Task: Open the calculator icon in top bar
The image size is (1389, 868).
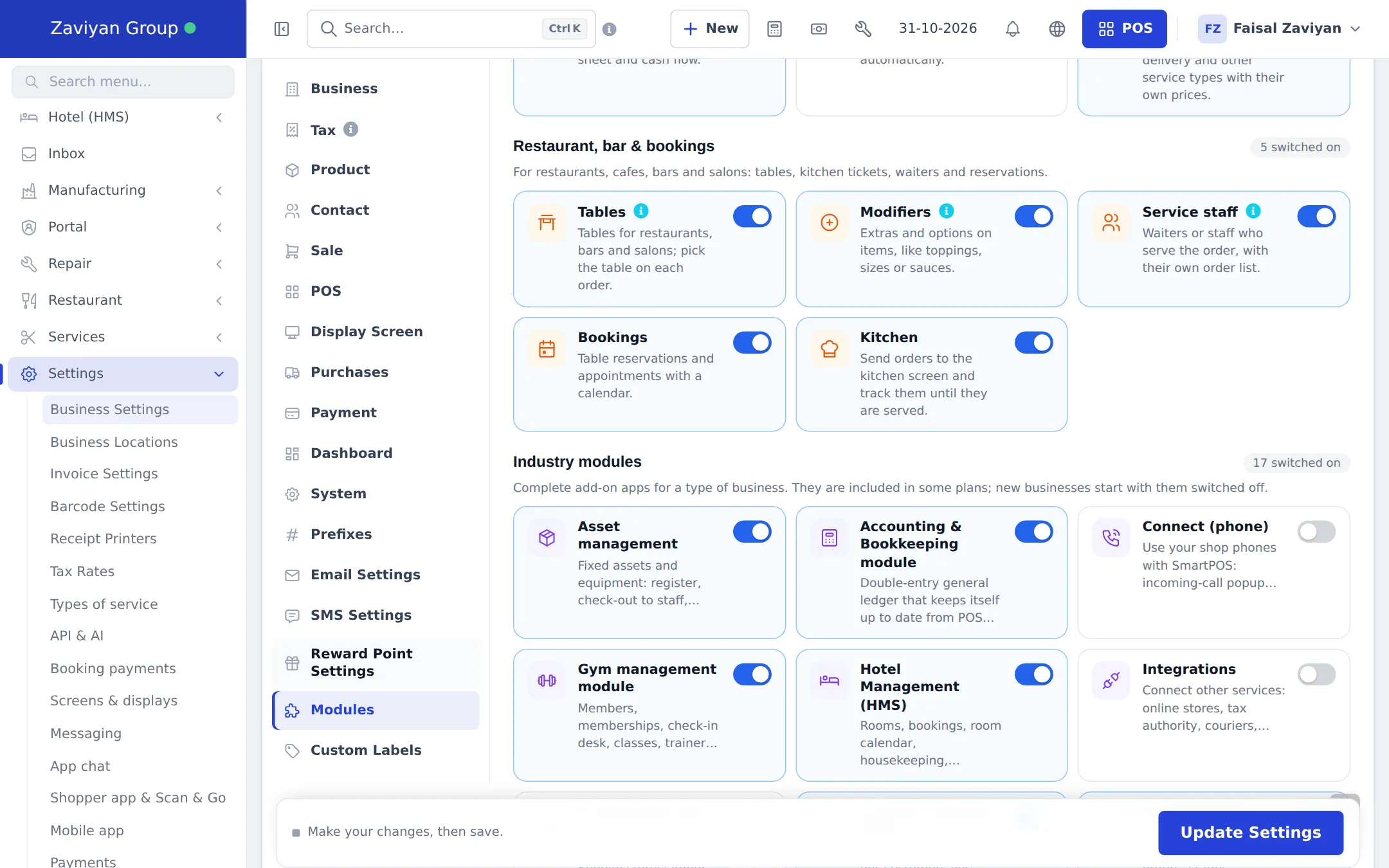Action: point(774,29)
